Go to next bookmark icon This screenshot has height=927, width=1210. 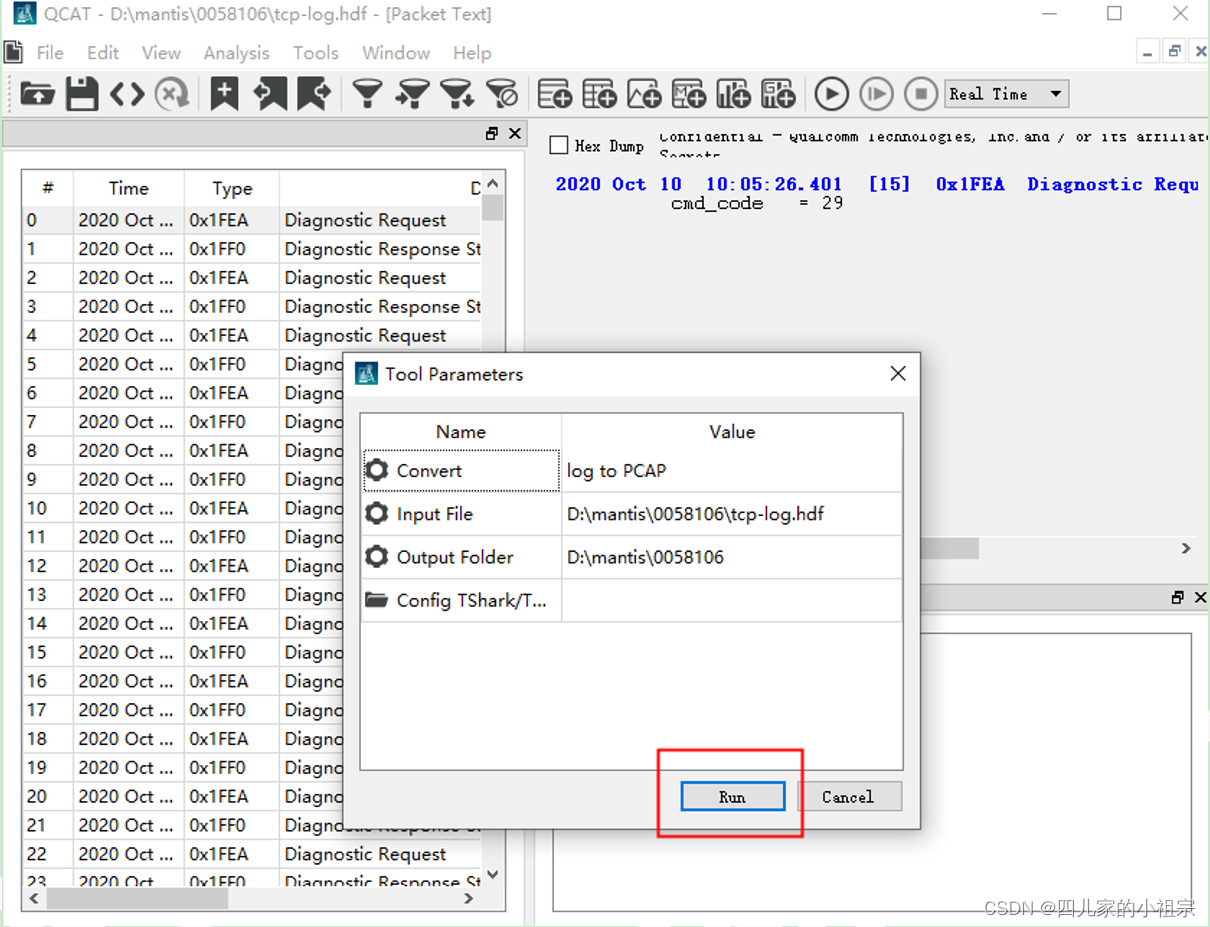coord(314,94)
